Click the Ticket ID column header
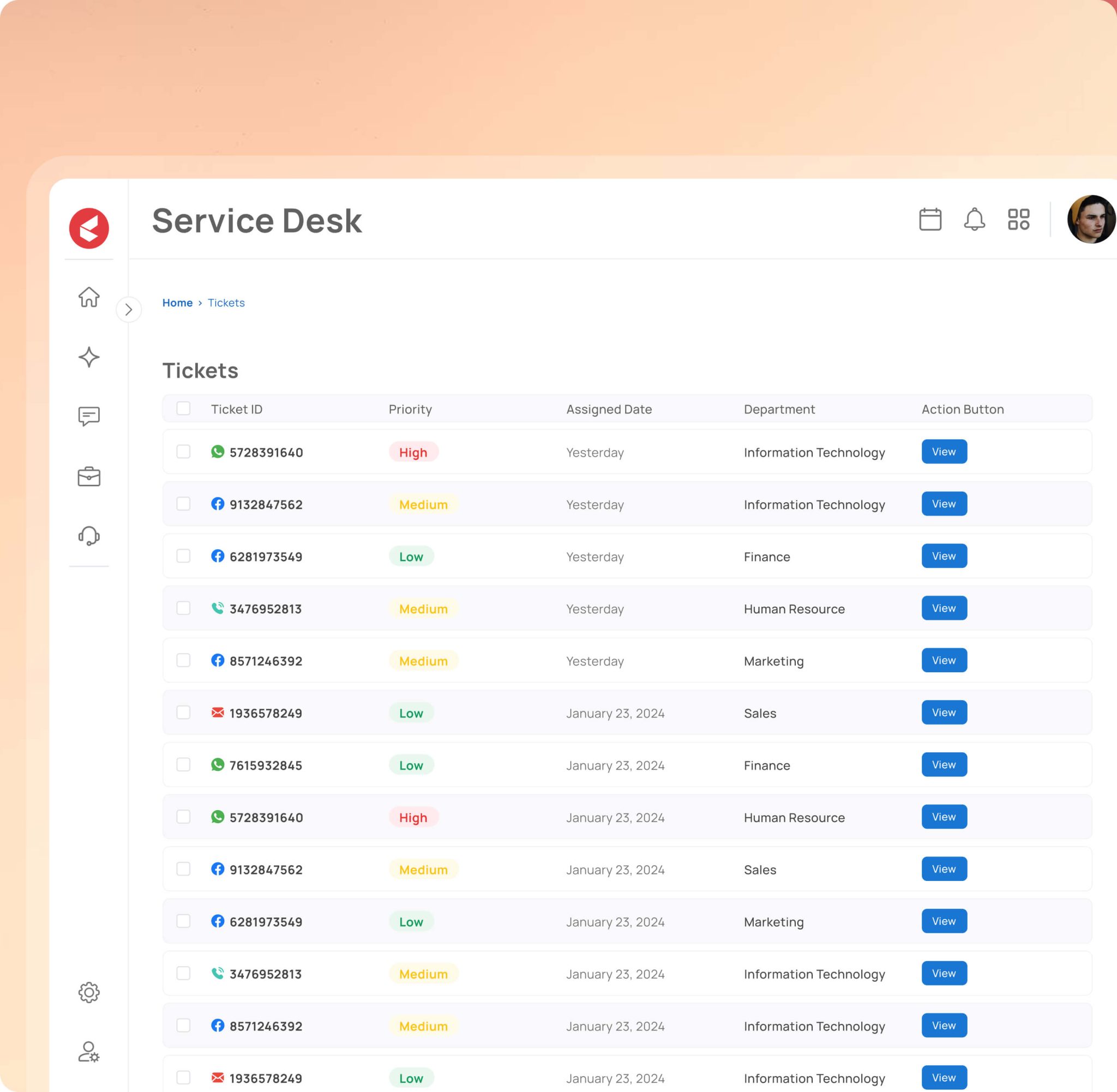The image size is (1117, 1092). pos(236,409)
